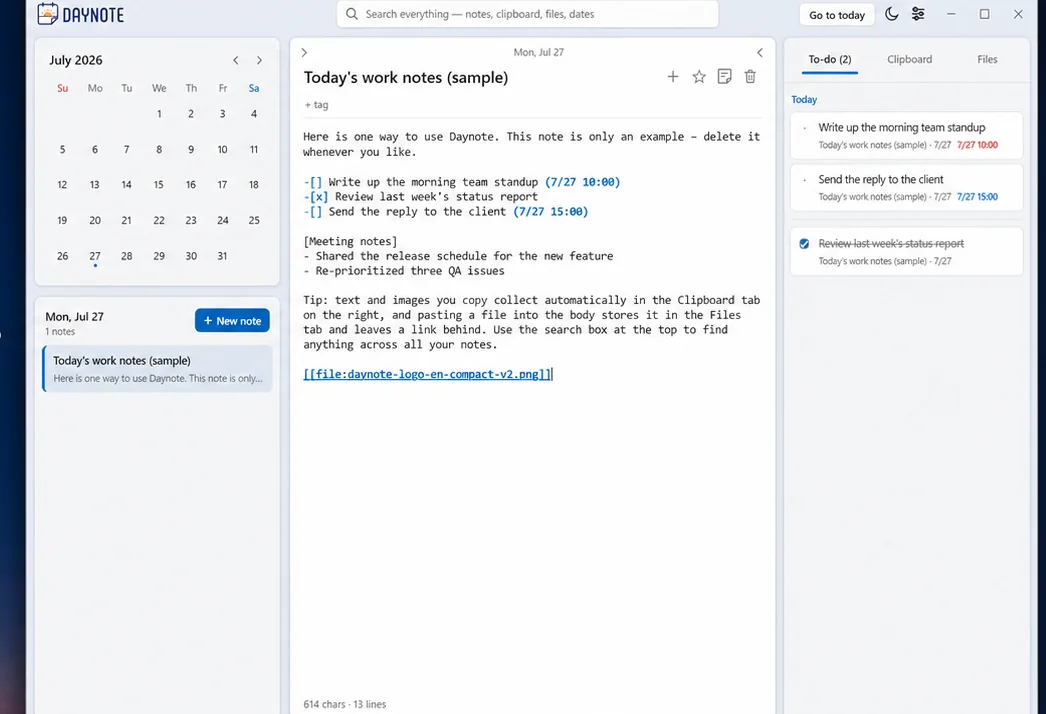Collapse the right panel chevron
Image resolution: width=1046 pixels, height=714 pixels.
click(760, 52)
